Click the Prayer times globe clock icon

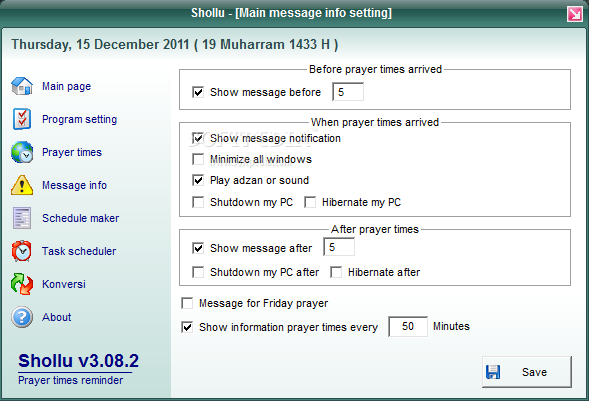tap(22, 152)
